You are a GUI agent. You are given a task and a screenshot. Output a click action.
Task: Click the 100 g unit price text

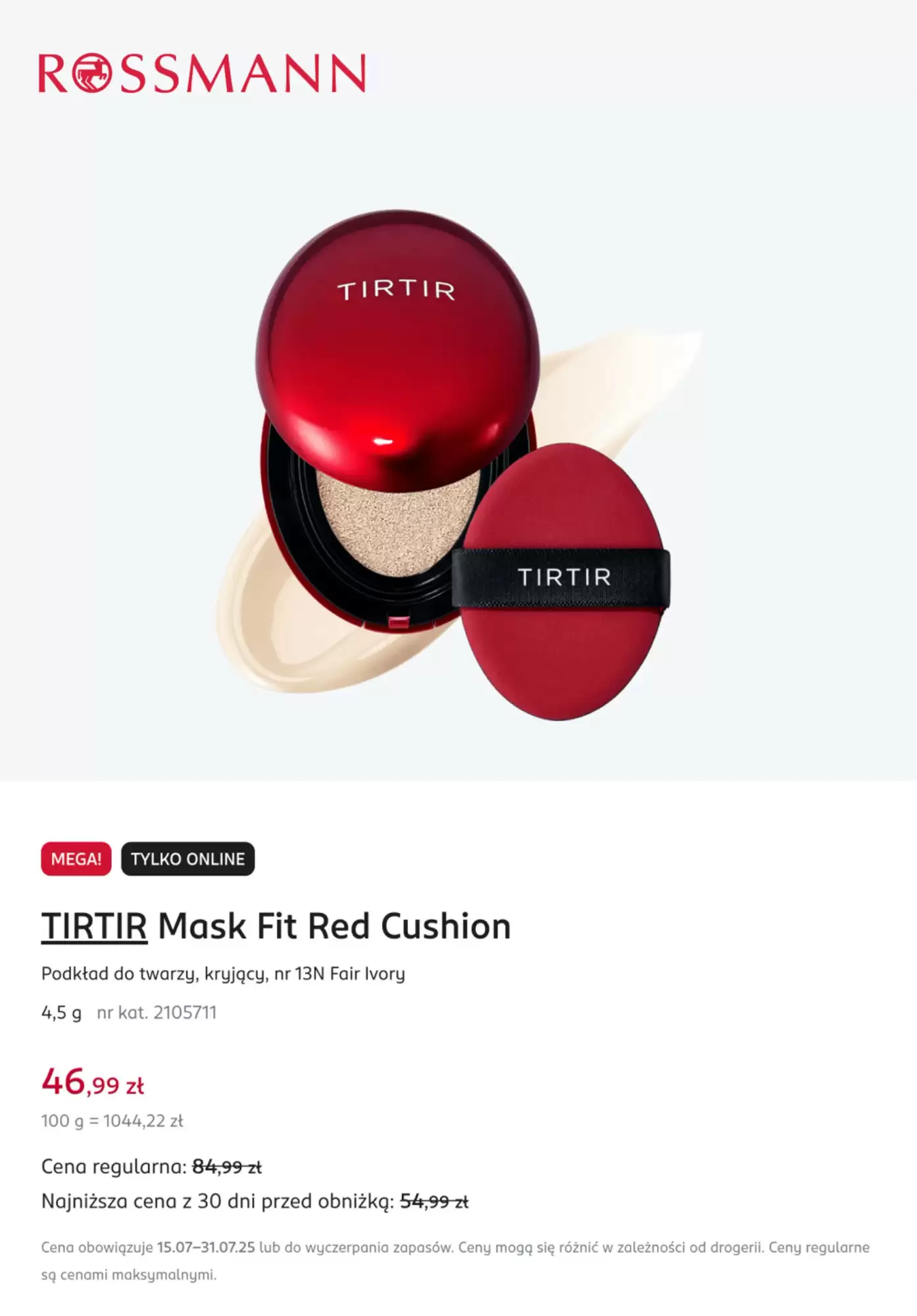pos(112,1121)
